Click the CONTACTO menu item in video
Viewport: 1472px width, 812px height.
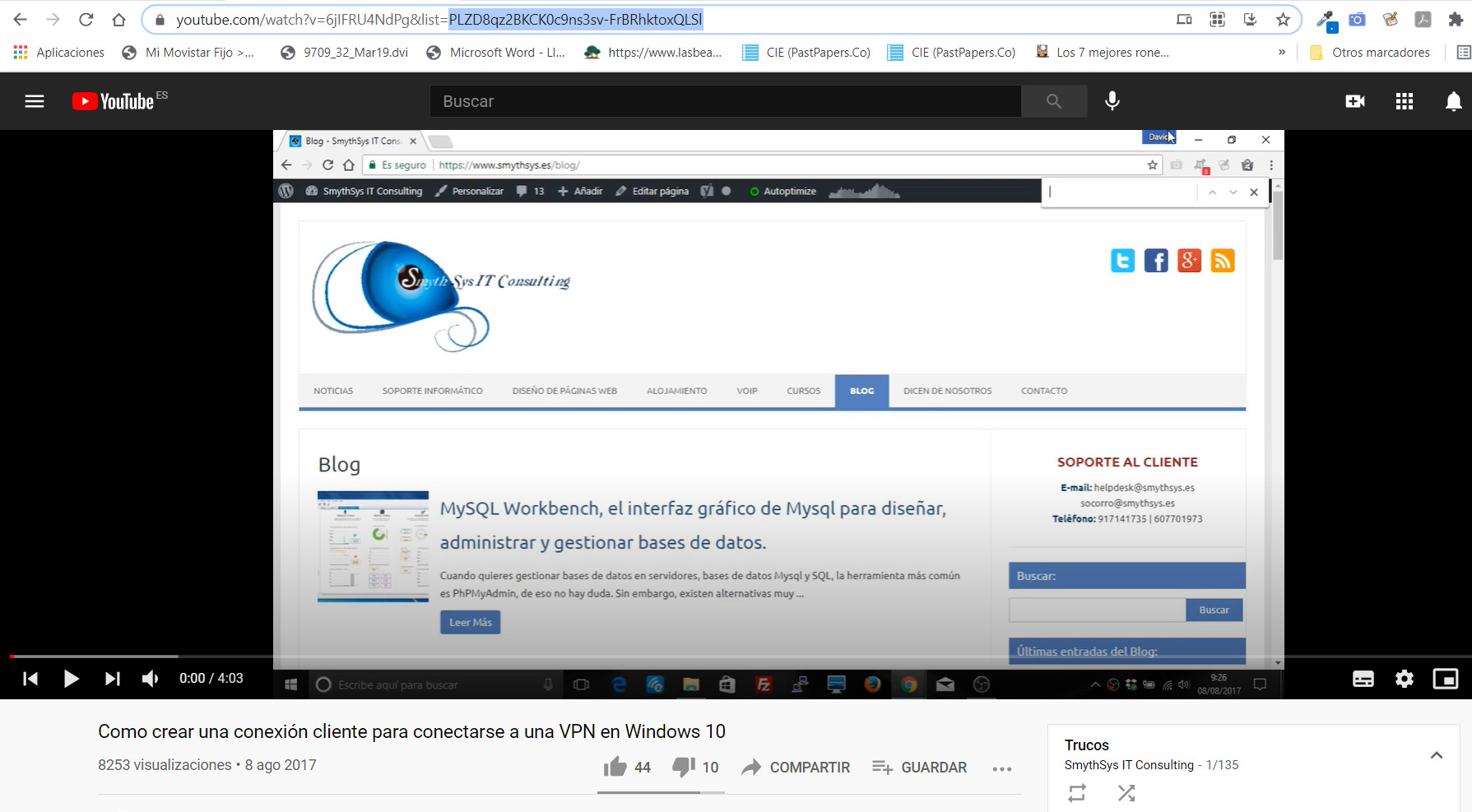tap(1044, 391)
